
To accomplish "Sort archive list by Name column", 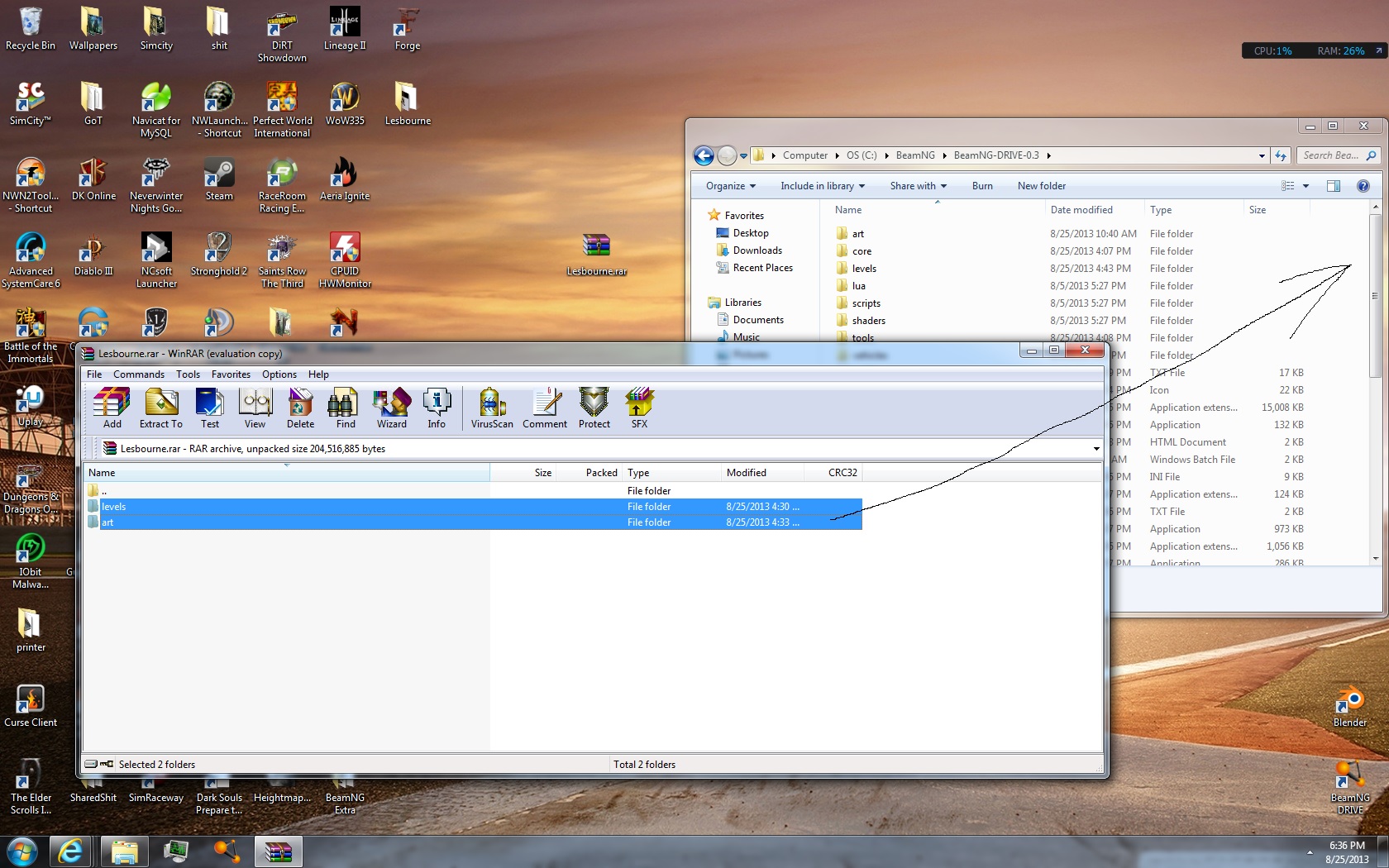I will (x=287, y=473).
